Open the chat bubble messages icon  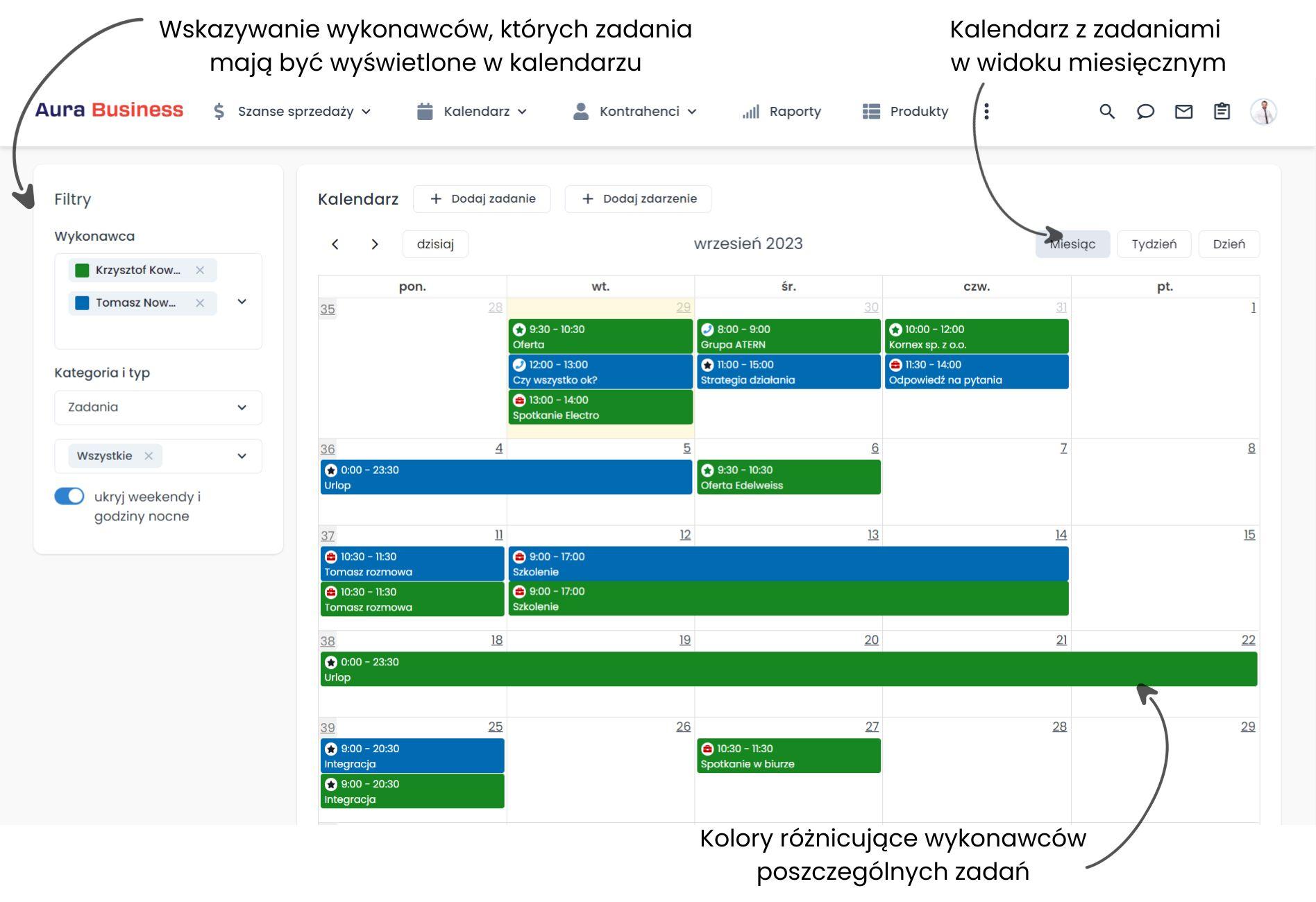pos(1145,112)
